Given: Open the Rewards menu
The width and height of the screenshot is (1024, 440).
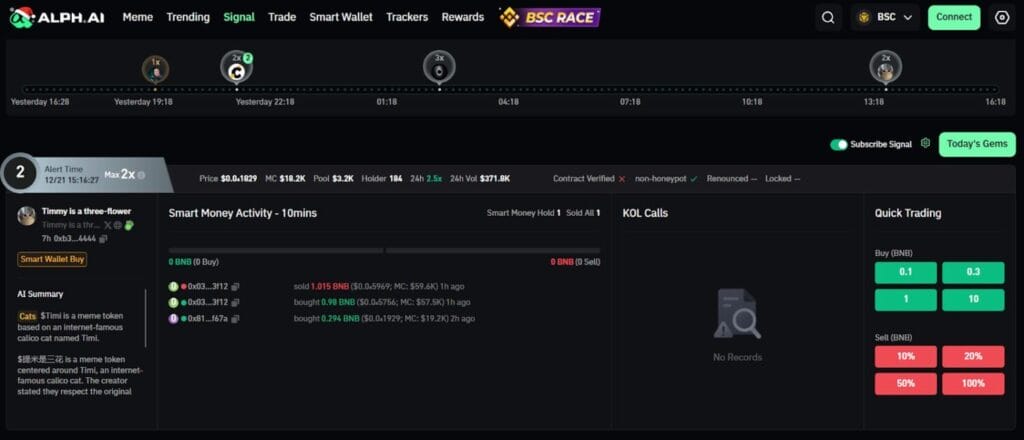Looking at the screenshot, I should click(x=462, y=17).
